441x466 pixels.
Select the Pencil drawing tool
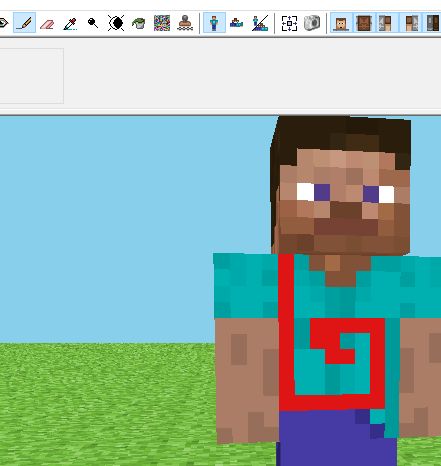(25, 23)
